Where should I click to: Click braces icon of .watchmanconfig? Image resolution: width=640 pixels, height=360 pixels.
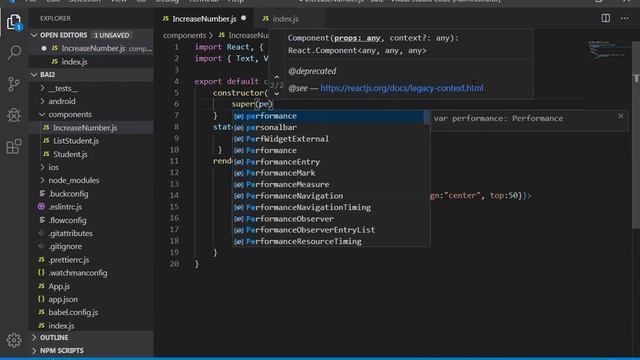41,273
